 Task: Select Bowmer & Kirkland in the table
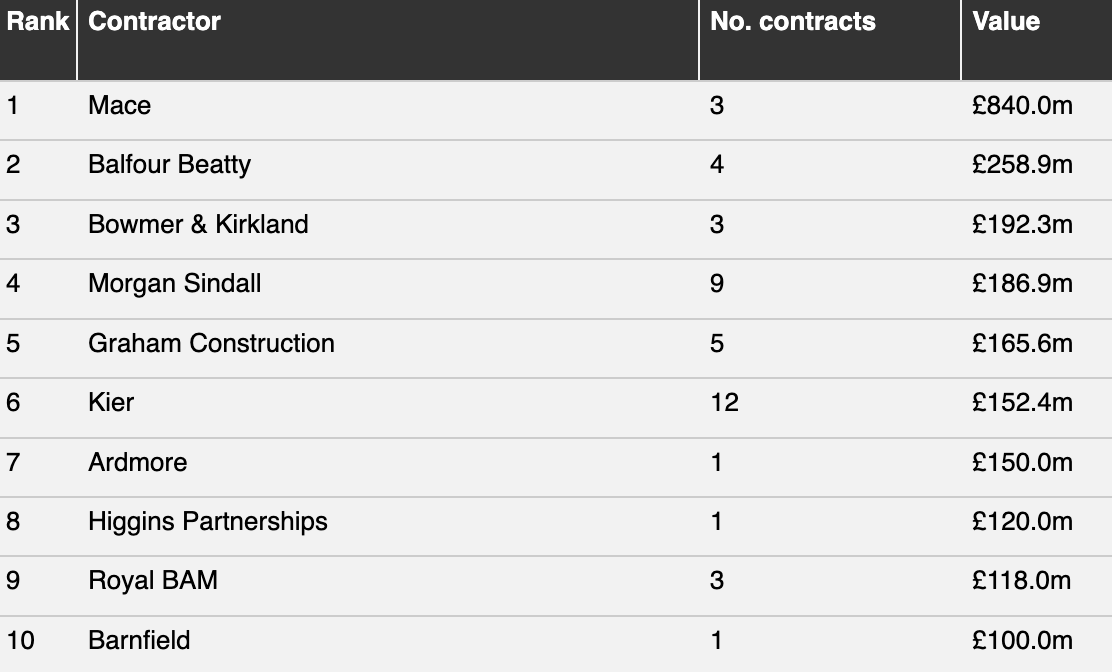[x=198, y=224]
